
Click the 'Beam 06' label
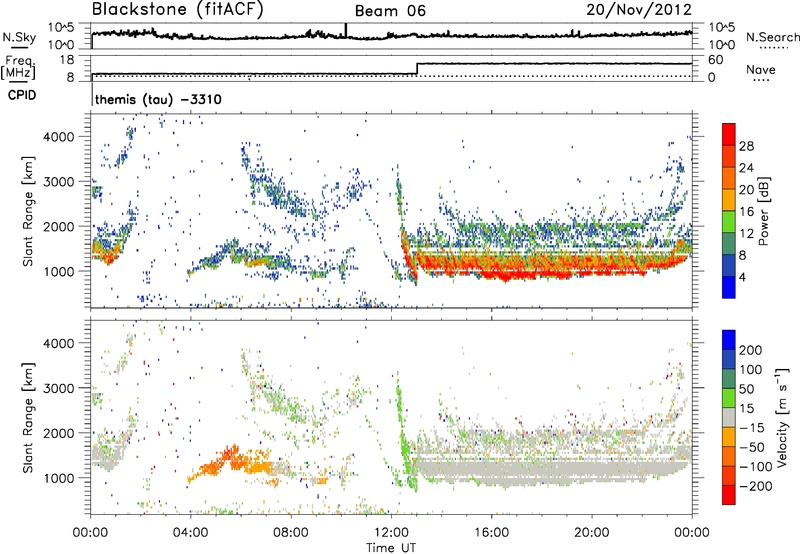(x=390, y=11)
